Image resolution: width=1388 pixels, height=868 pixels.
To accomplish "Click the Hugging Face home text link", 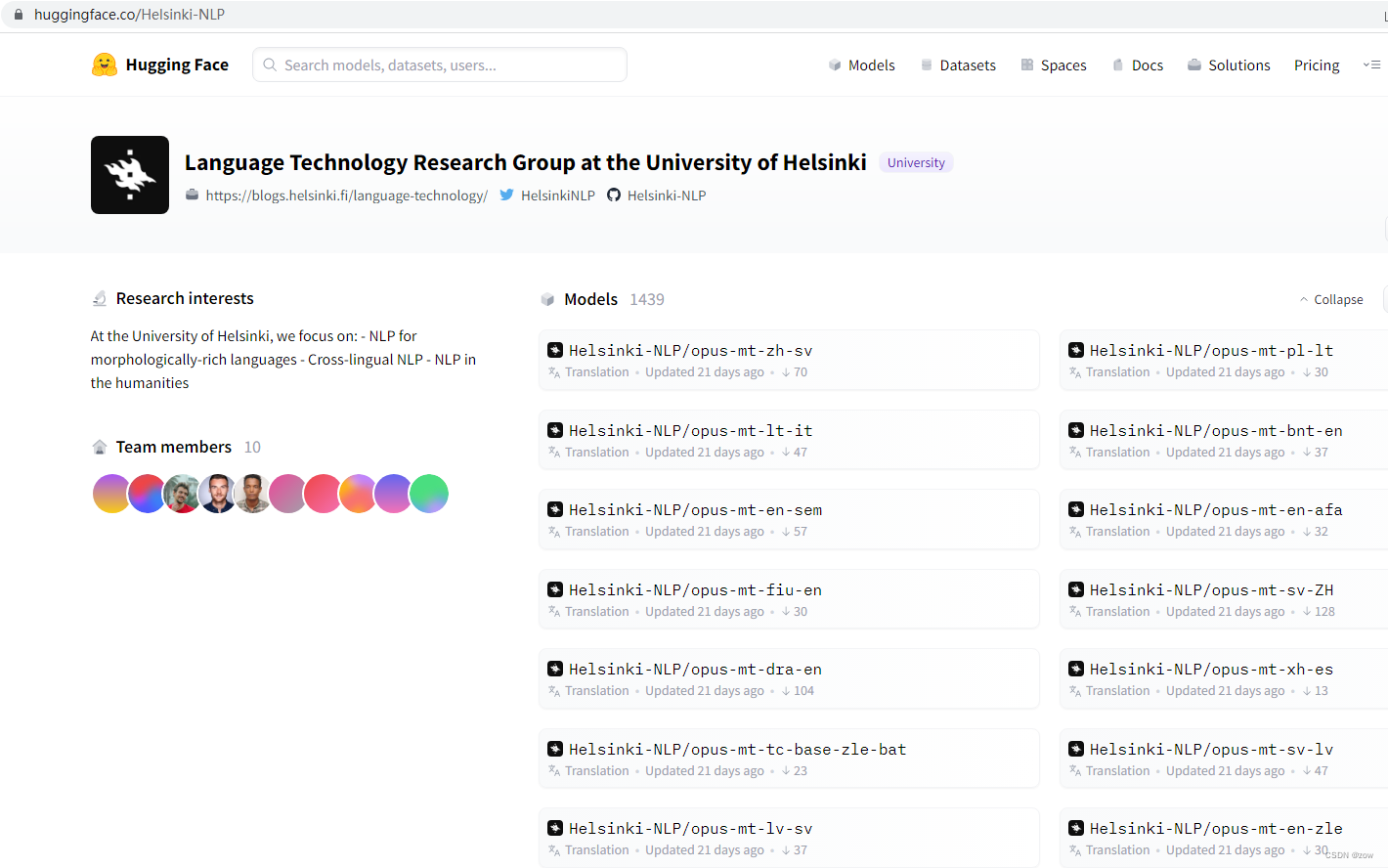I will 177,65.
